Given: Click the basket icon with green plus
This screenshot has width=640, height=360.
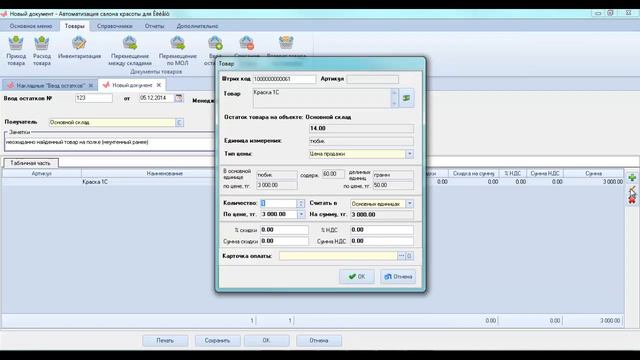Looking at the screenshot, I should coord(215,43).
